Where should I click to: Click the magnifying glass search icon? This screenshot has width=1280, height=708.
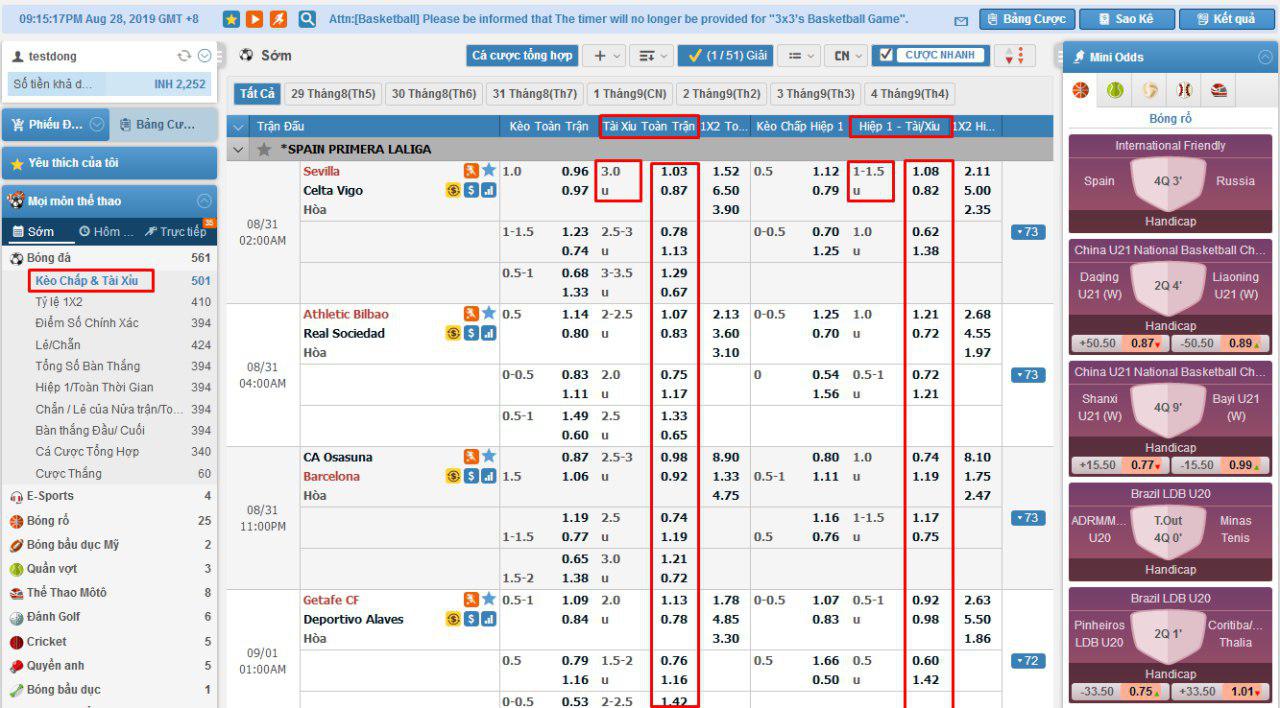(307, 19)
